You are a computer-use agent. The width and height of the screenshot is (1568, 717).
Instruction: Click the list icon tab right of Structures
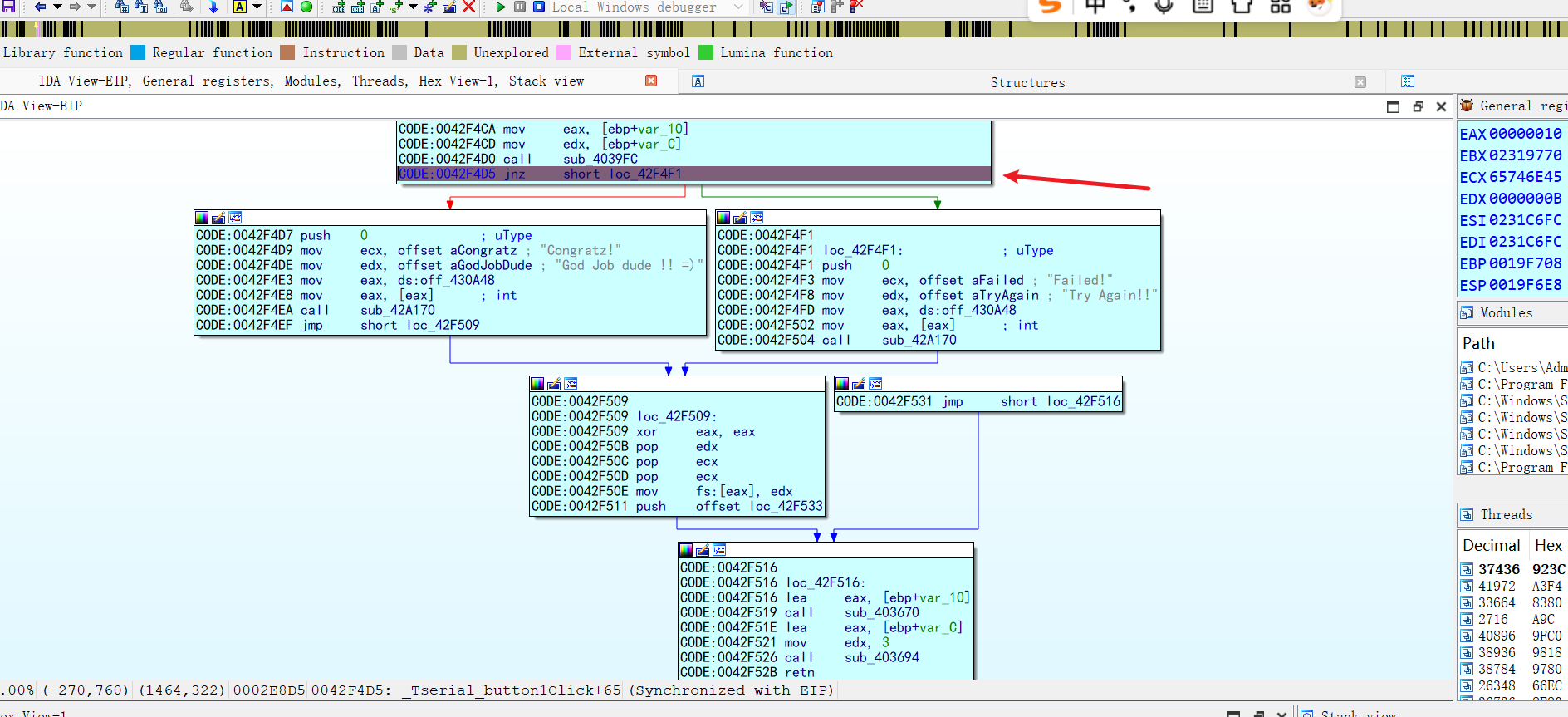point(1408,81)
